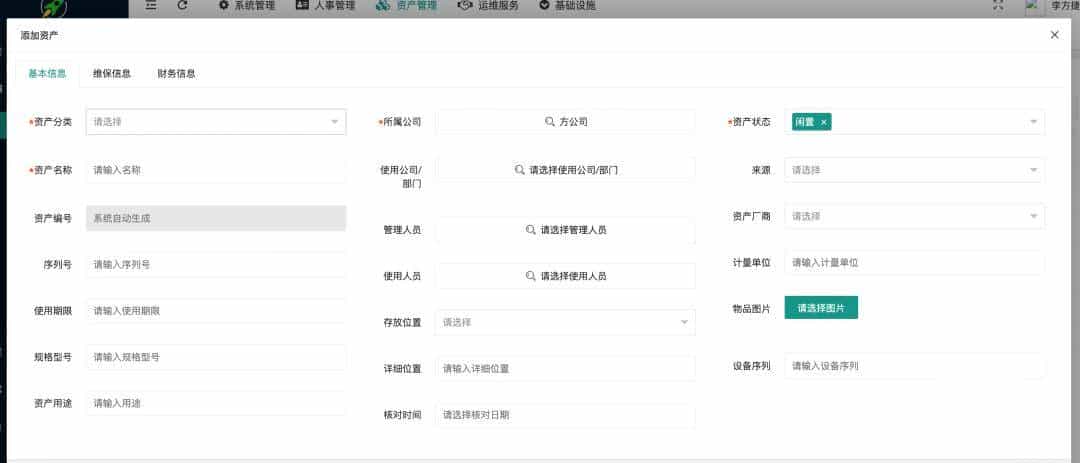Viewport: 1080px width, 463px height.
Task: Close the 添加资产 dialog
Action: point(1055,35)
